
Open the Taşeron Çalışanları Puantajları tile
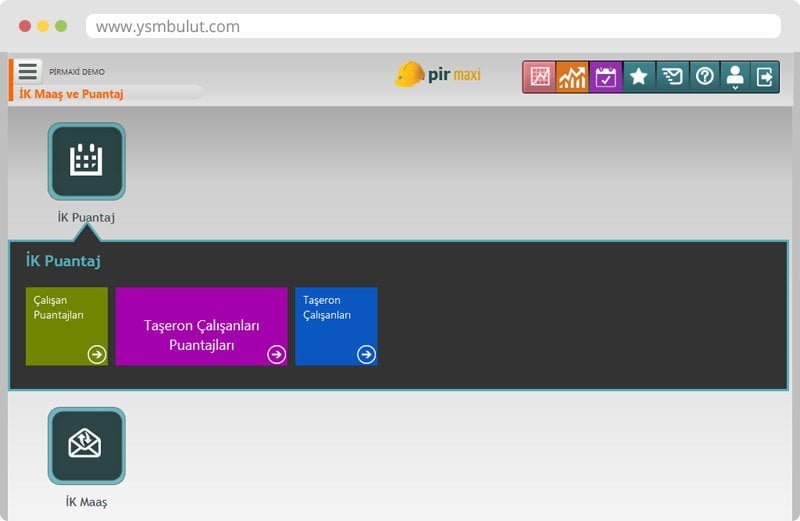[201, 326]
